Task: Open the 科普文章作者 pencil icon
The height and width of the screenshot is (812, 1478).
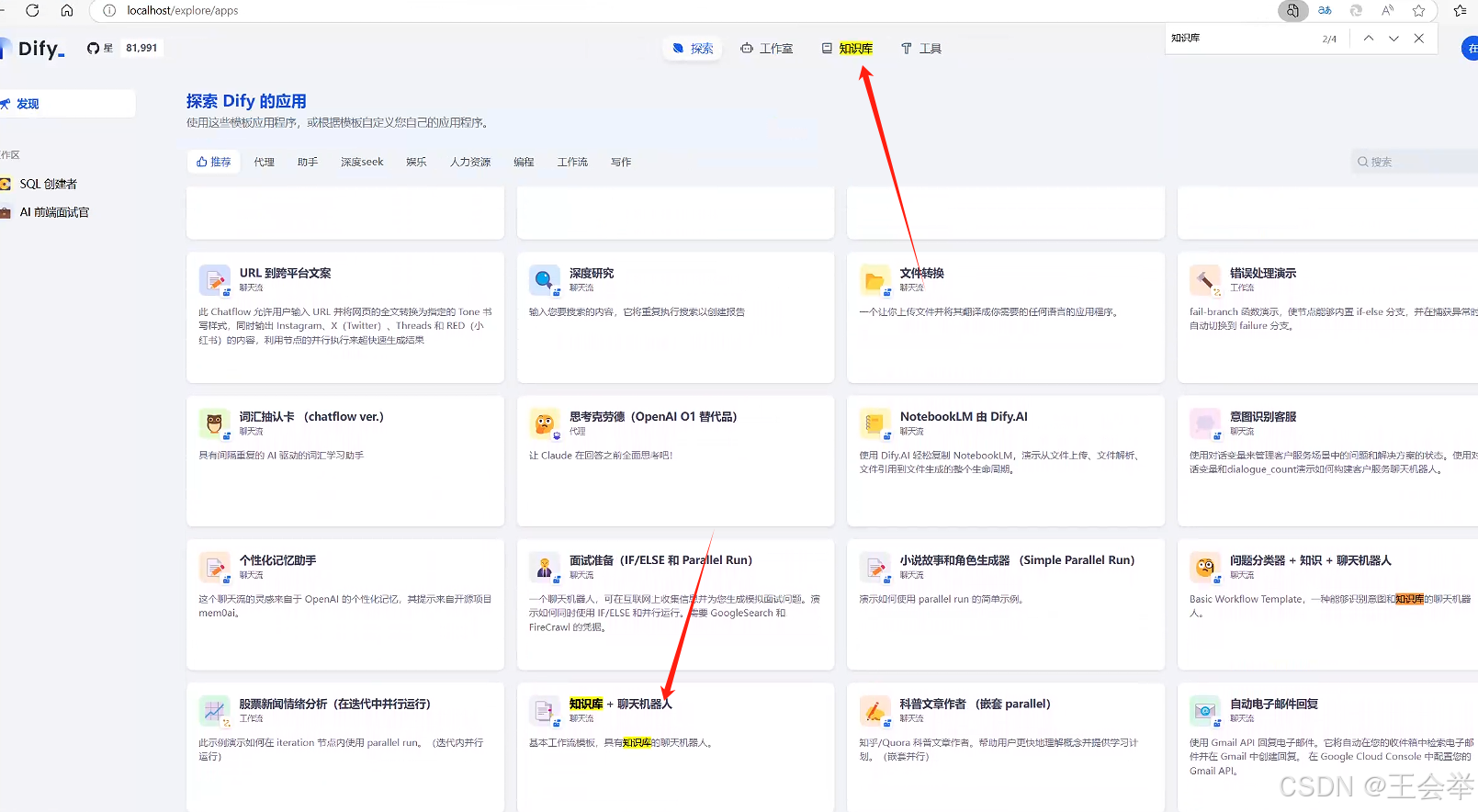Action: (x=874, y=710)
